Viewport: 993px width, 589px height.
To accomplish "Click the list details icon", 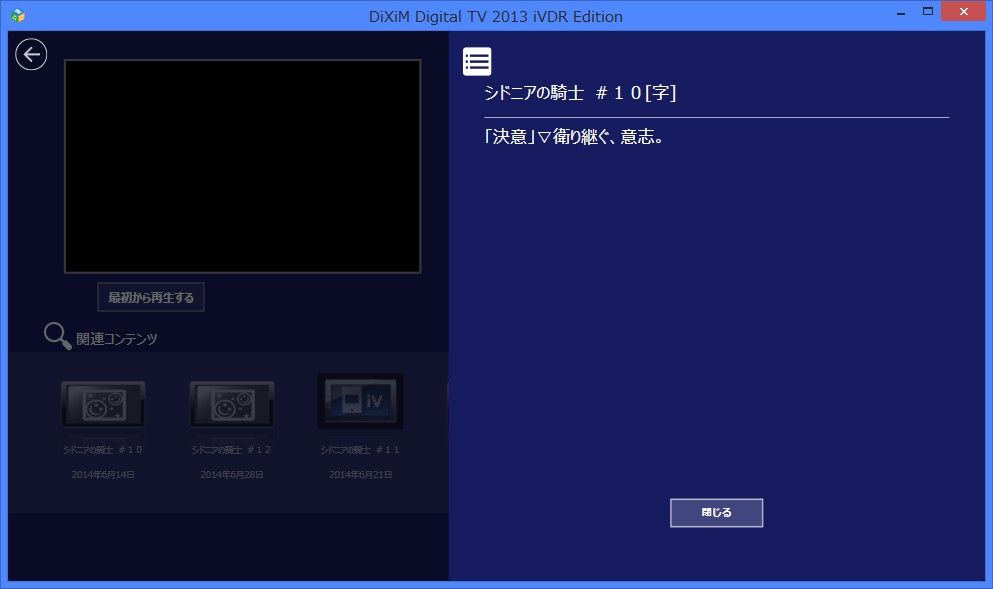I will [x=477, y=61].
